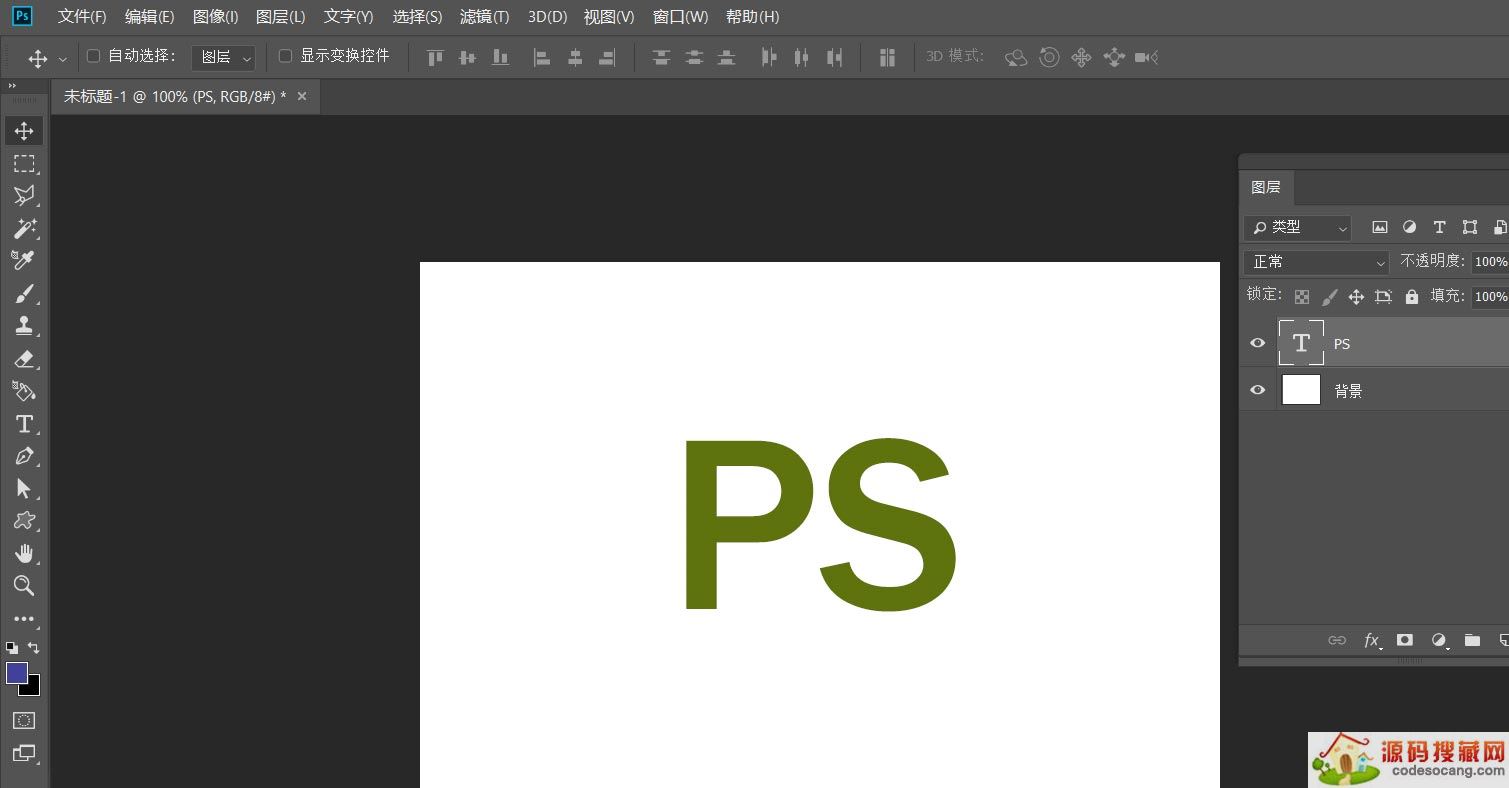Open the Edit Toolbar three-dots button
The image size is (1509, 788).
tap(24, 619)
